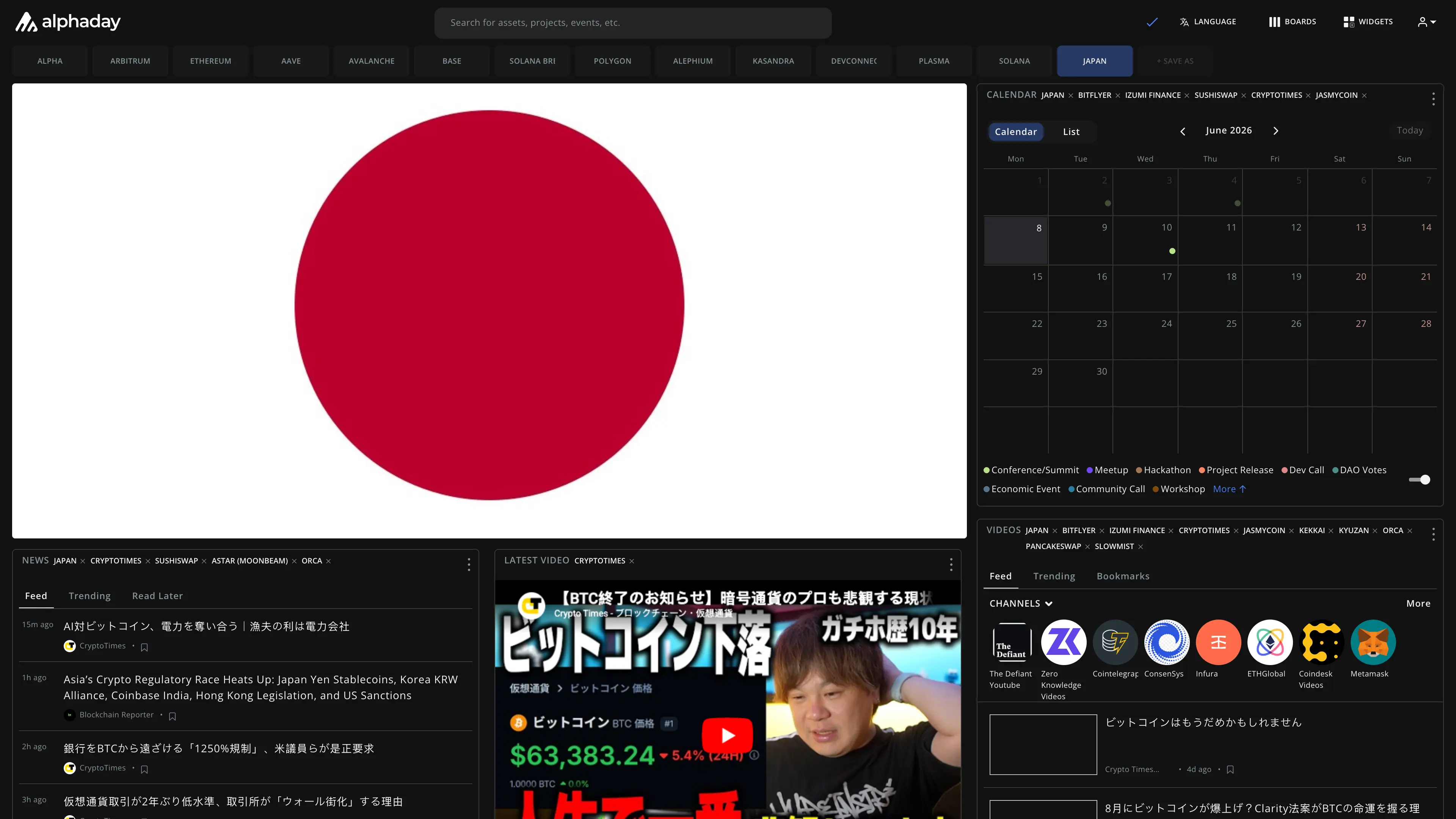This screenshot has height=819, width=1456.
Task: Switch calendar to List view
Action: [1071, 132]
